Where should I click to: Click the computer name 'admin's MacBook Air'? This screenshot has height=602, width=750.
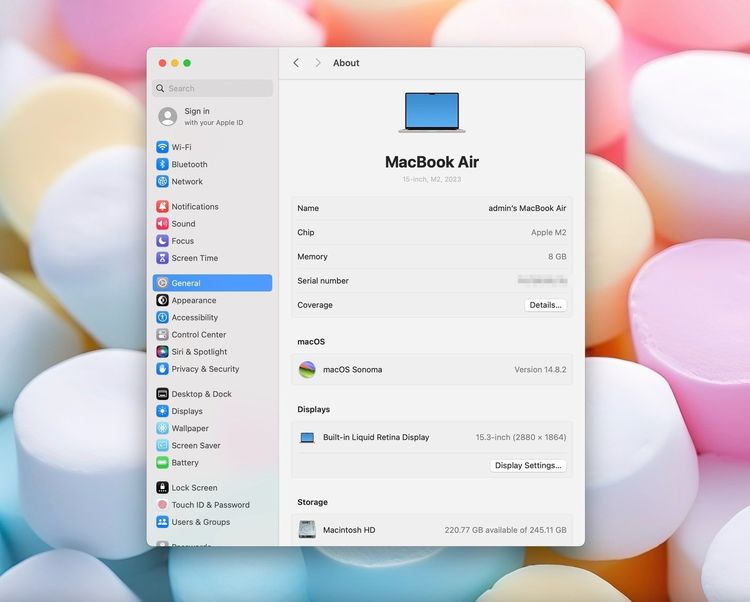click(527, 208)
